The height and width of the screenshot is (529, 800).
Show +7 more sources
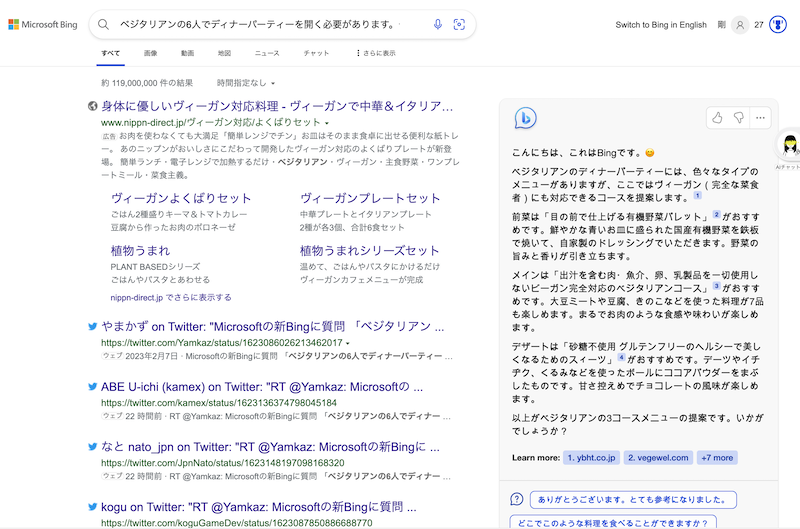pos(717,458)
